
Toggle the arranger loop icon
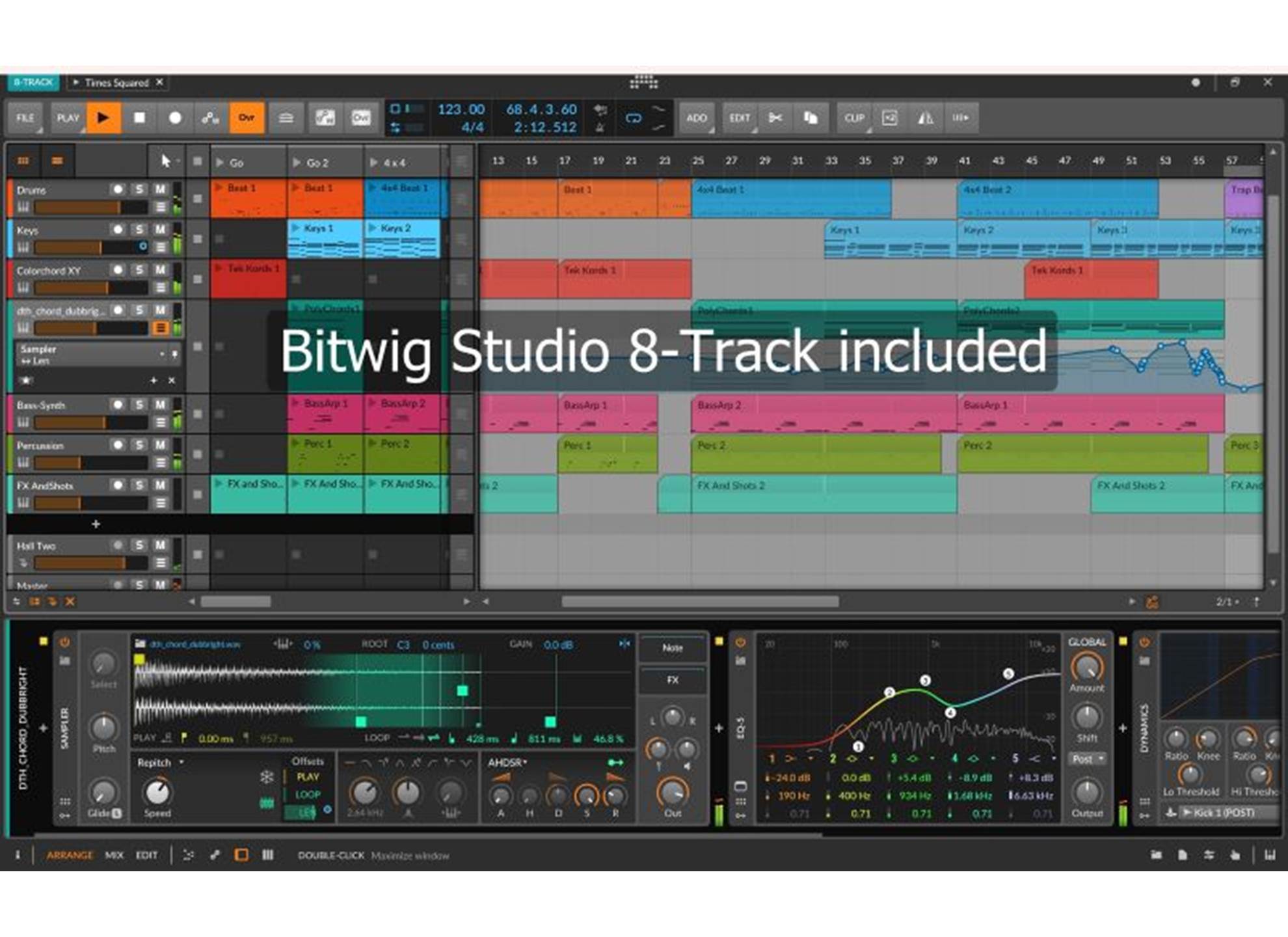(x=633, y=118)
